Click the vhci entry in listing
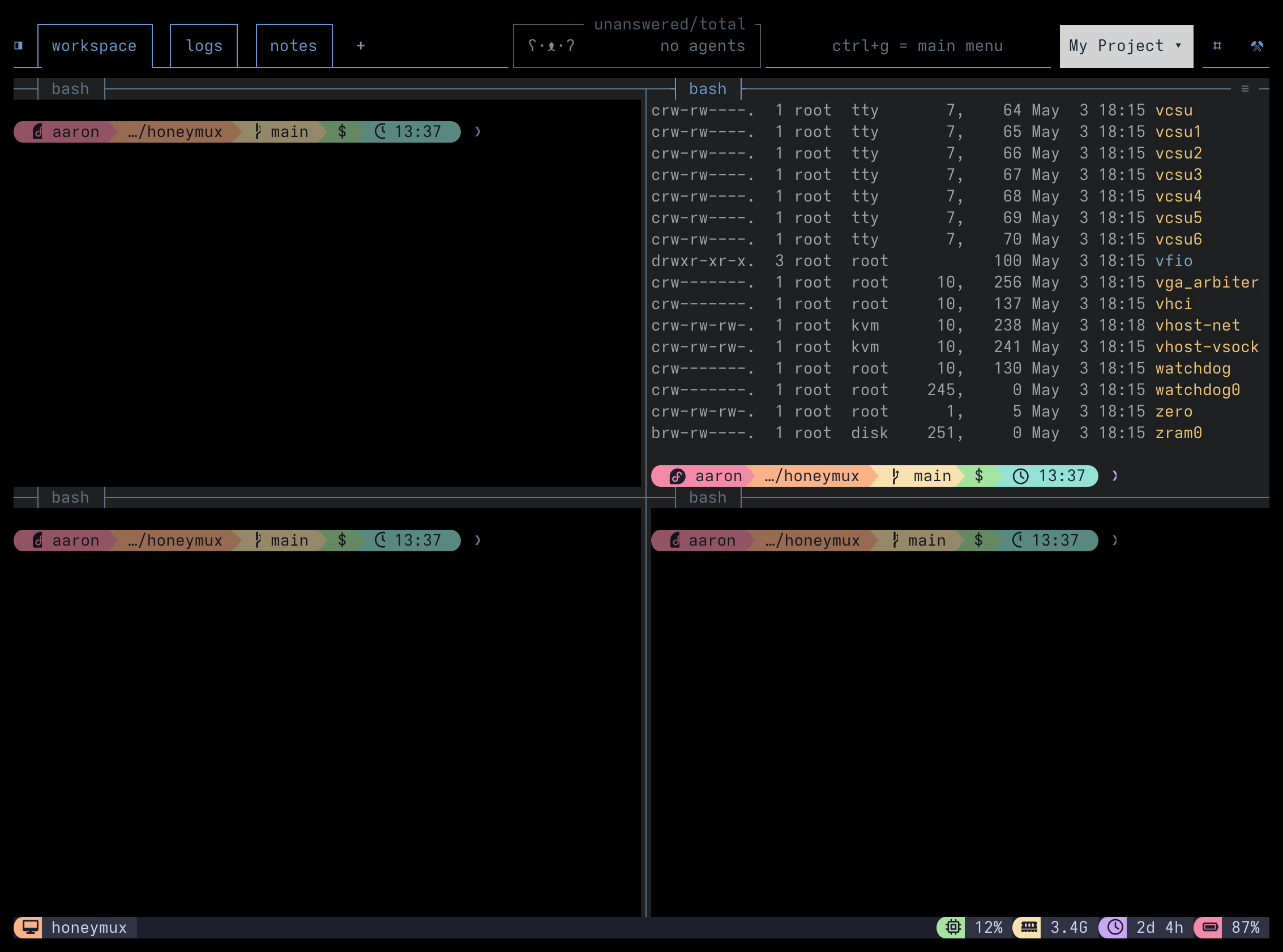 tap(1174, 305)
